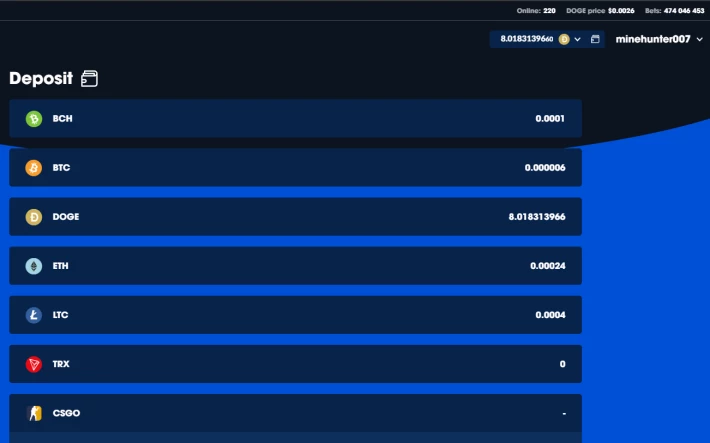Select the LTC deposit row

point(295,315)
